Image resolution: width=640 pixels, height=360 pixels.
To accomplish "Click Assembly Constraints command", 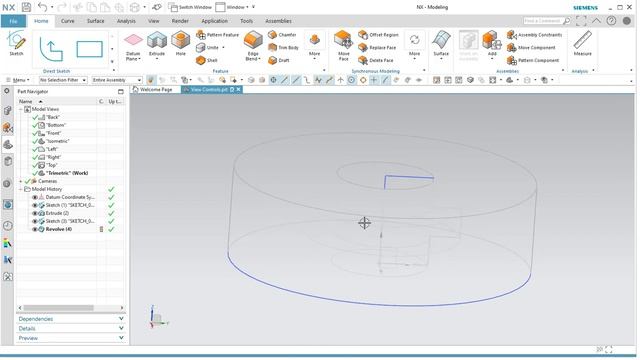I will [x=535, y=35].
